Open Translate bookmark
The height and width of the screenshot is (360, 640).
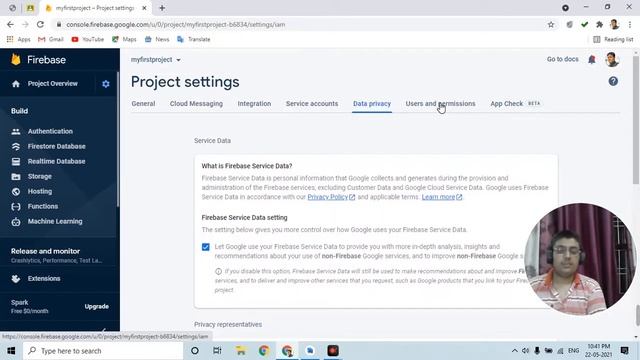coord(194,39)
